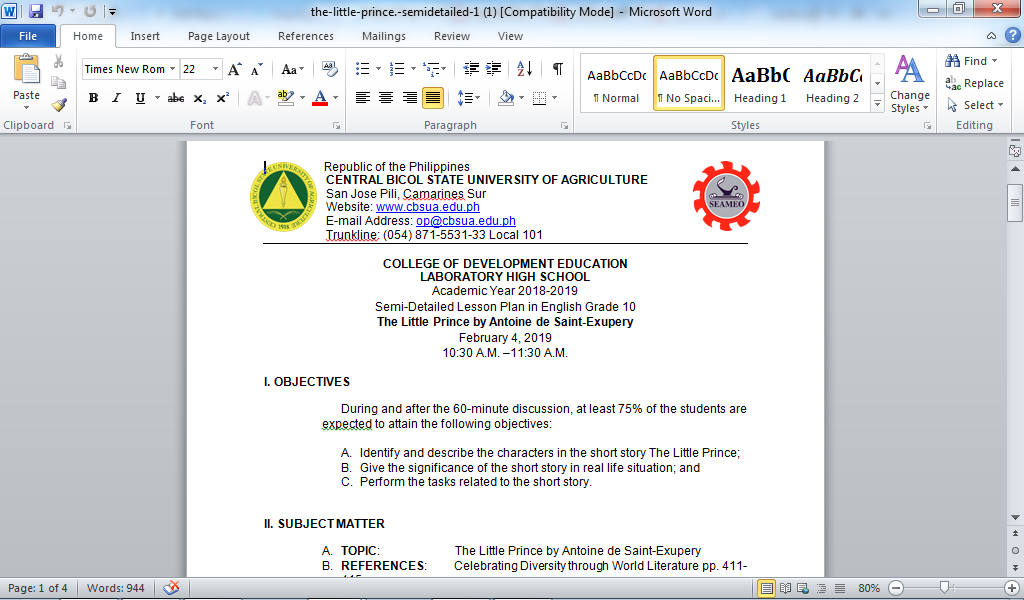The image size is (1024, 600).
Task: Click the Format Painter brush icon
Action: coord(59,105)
